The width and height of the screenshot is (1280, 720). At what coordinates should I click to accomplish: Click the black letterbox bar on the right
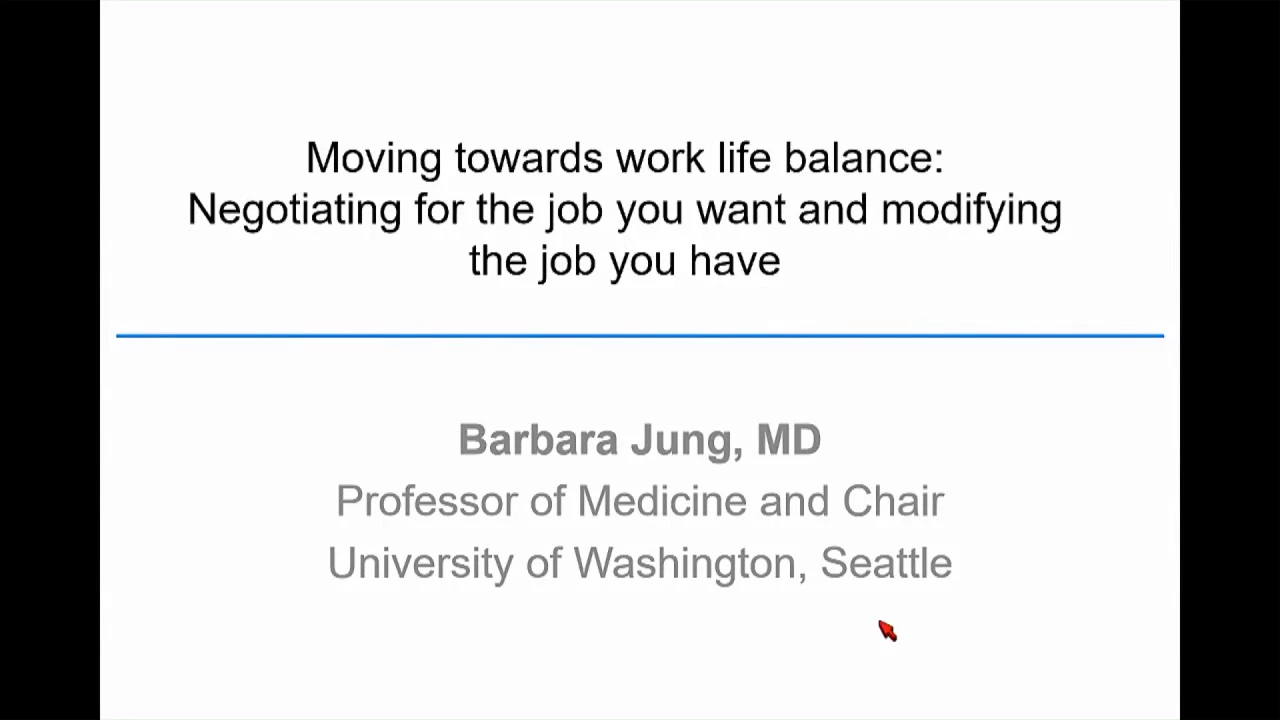[1230, 360]
